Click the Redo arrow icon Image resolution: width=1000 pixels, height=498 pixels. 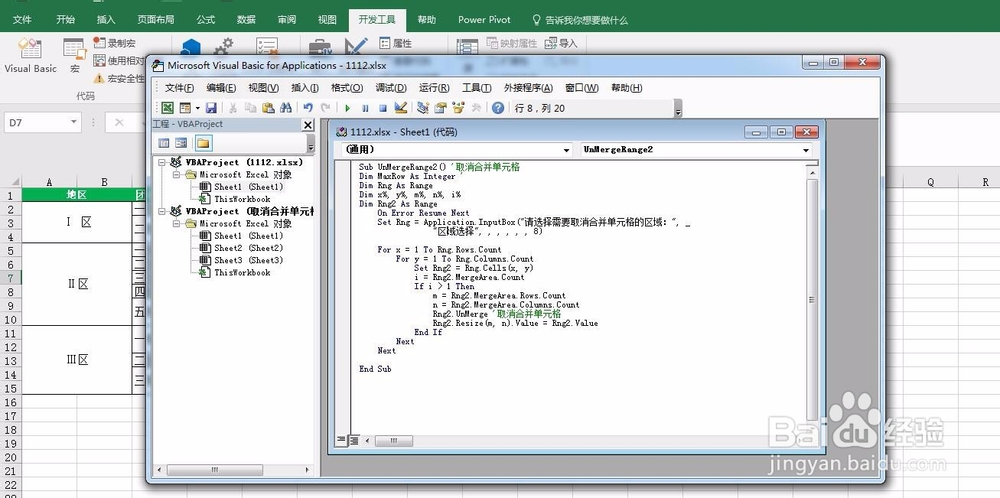click(x=325, y=108)
